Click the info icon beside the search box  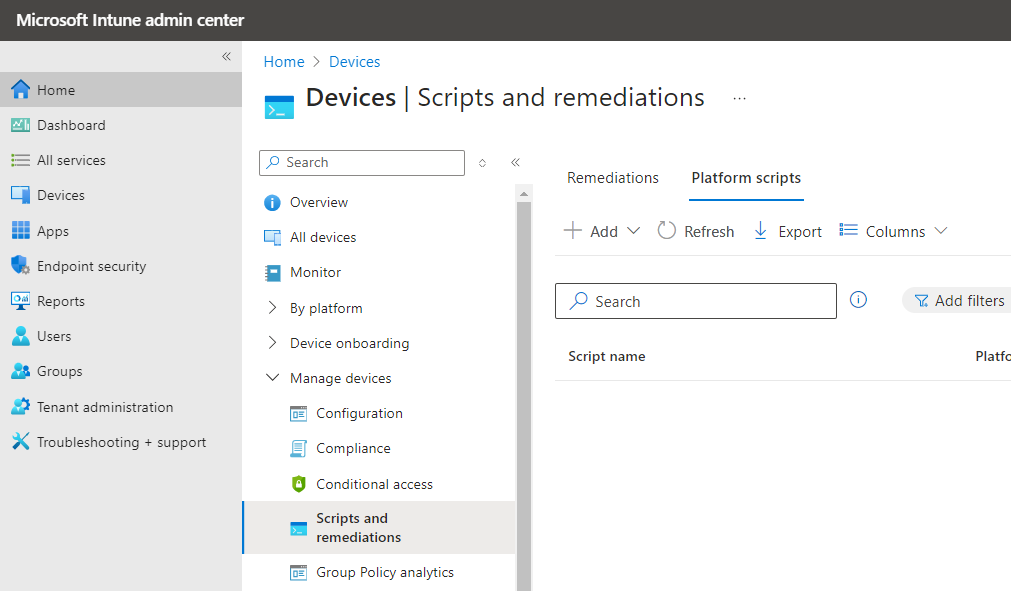(x=858, y=300)
